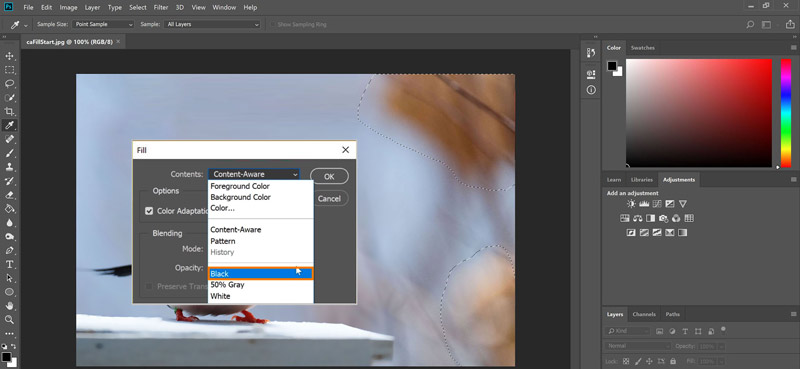Toggle the pixel layer filter in Layers panel
800x369 pixels.
click(660, 331)
